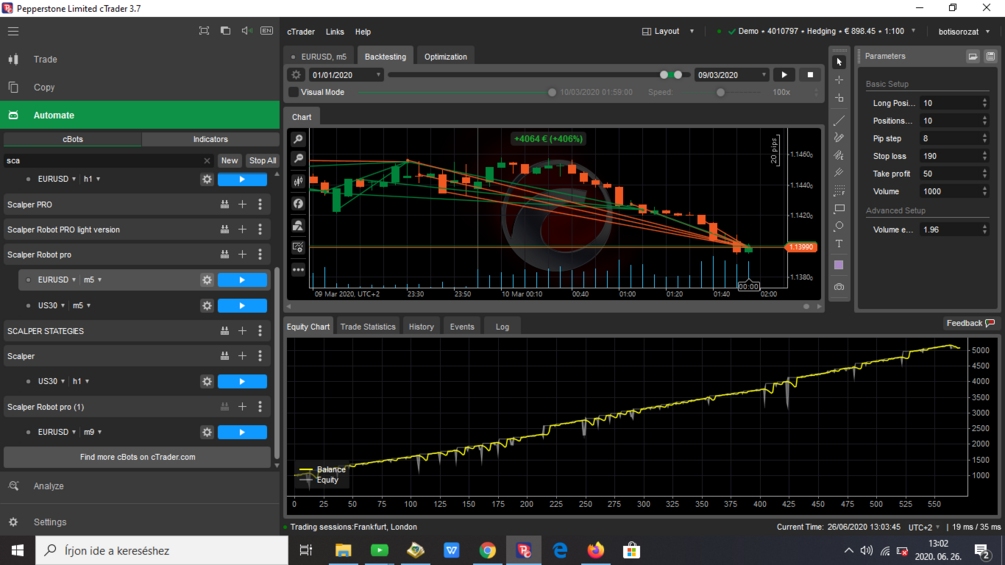Click the Stop All button
Image resolution: width=1005 pixels, height=565 pixels.
click(262, 161)
